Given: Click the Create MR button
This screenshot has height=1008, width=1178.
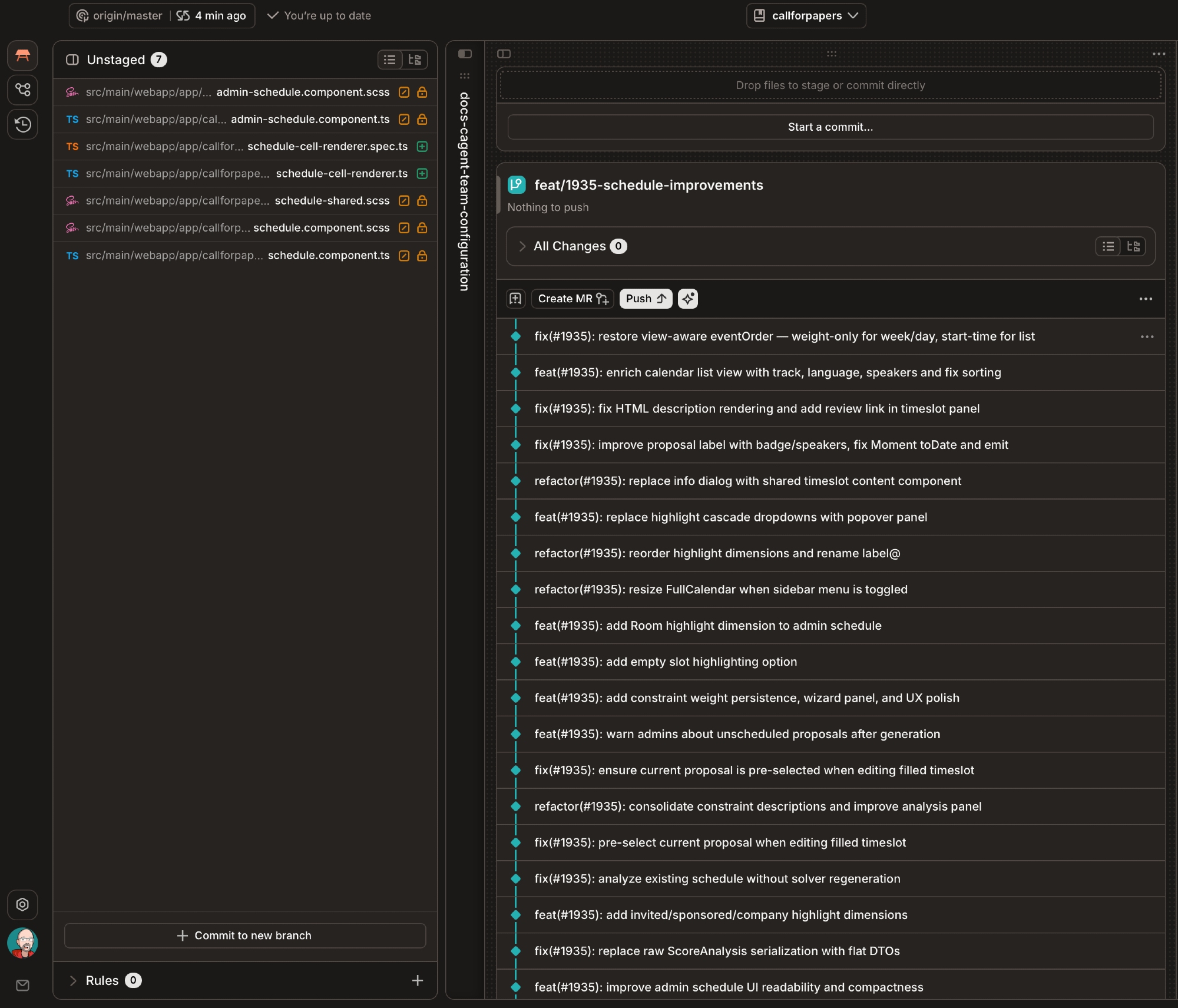Looking at the screenshot, I should pos(573,299).
